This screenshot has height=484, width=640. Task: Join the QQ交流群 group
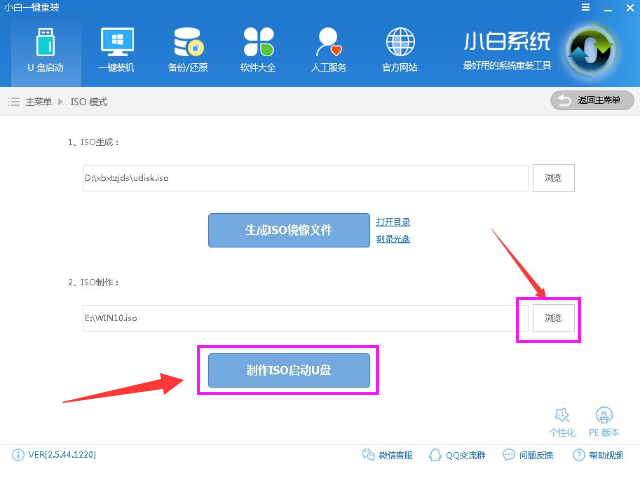(x=458, y=455)
